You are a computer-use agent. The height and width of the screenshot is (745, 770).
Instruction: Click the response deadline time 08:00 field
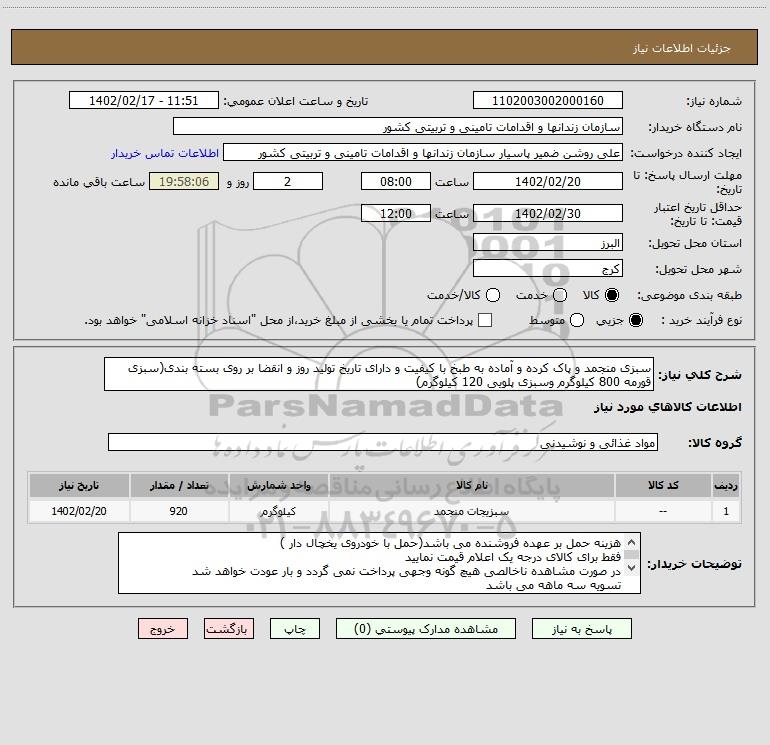[x=396, y=181]
